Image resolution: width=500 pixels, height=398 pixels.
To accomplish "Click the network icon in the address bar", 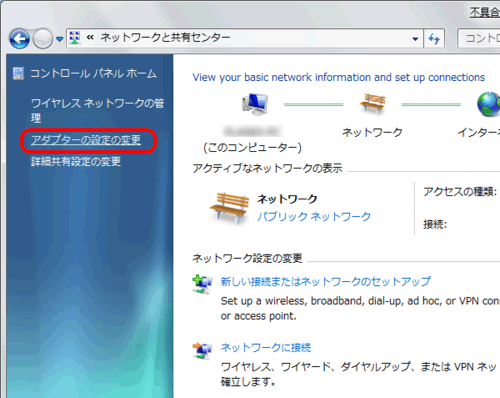I will (75, 38).
